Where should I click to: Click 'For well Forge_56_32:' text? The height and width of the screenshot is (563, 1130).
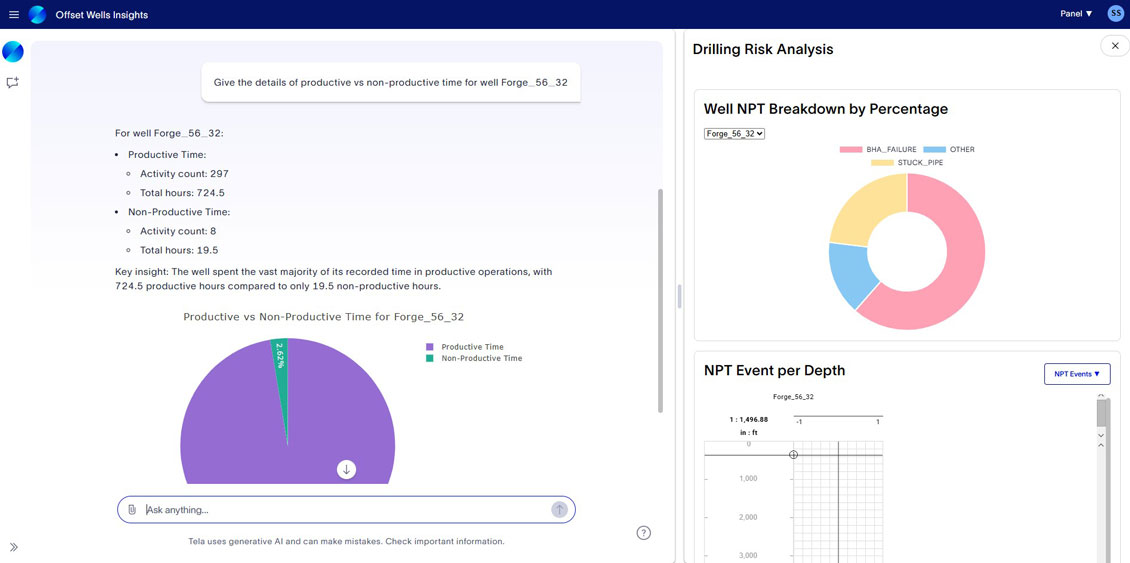[169, 133]
